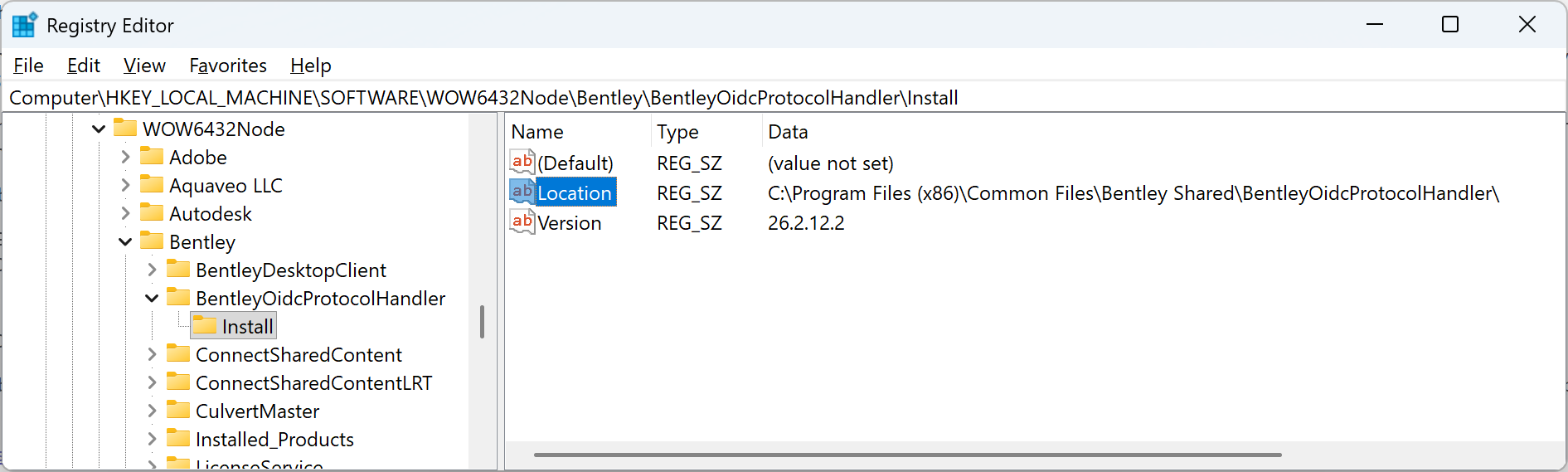Collapse the Bentley key chevron
Image resolution: width=1568 pixels, height=472 pixels.
125,241
